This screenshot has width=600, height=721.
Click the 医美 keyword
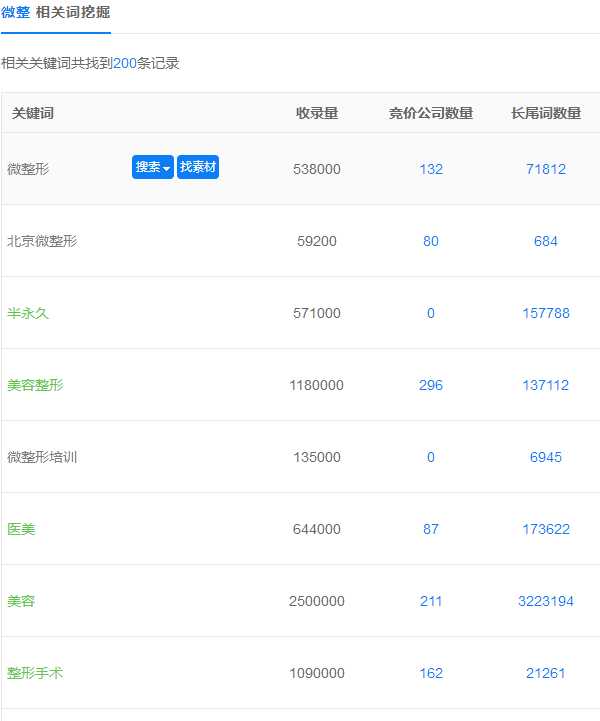(x=21, y=529)
